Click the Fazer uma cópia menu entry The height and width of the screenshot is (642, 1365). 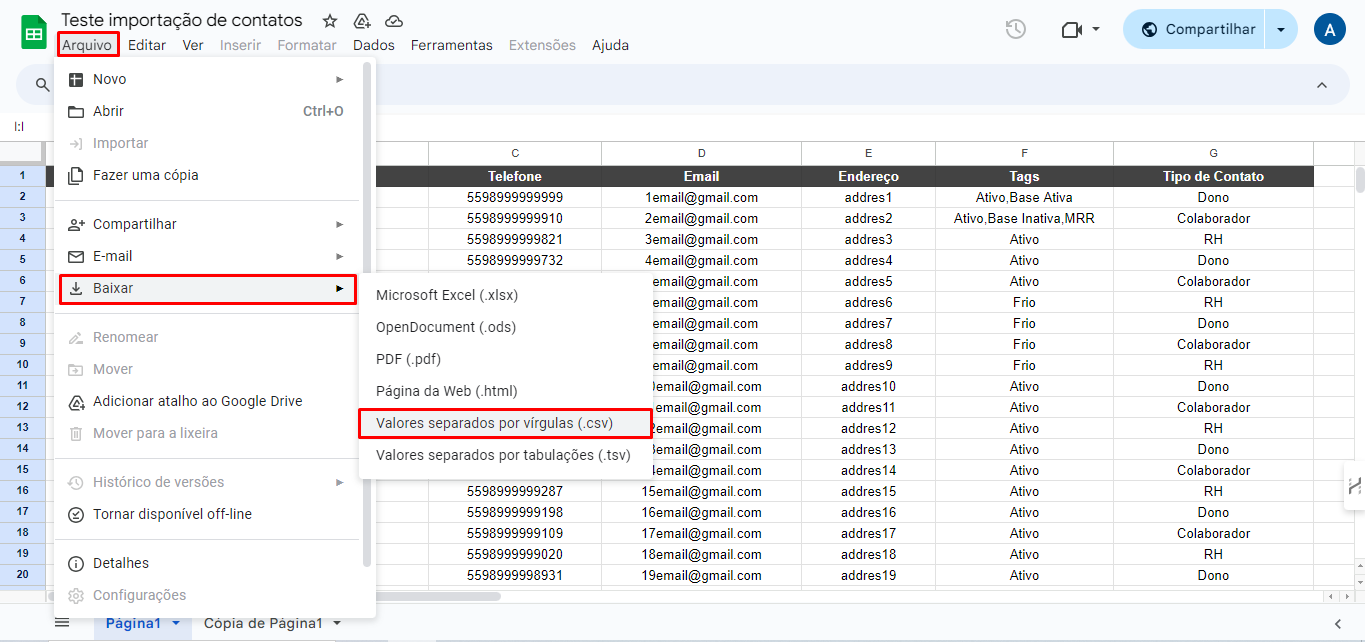(x=146, y=175)
